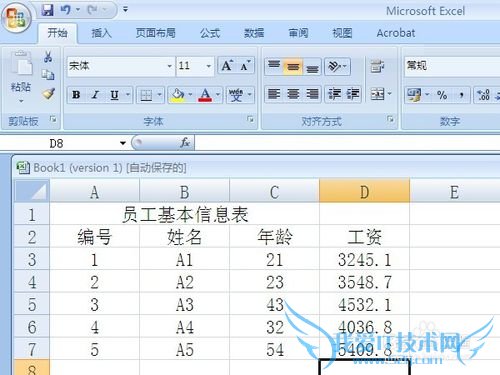Increase font size with the large A button

[227, 66]
